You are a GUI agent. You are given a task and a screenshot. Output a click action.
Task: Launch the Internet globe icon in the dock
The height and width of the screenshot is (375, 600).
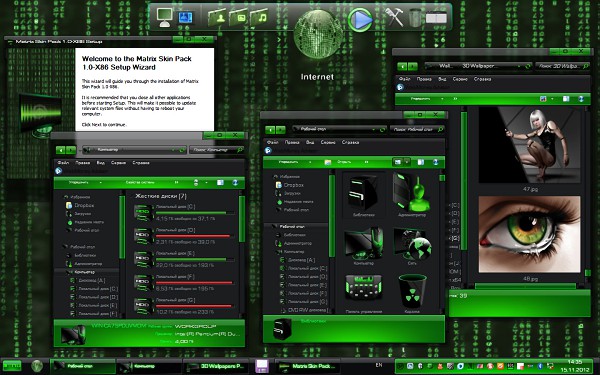pos(318,34)
